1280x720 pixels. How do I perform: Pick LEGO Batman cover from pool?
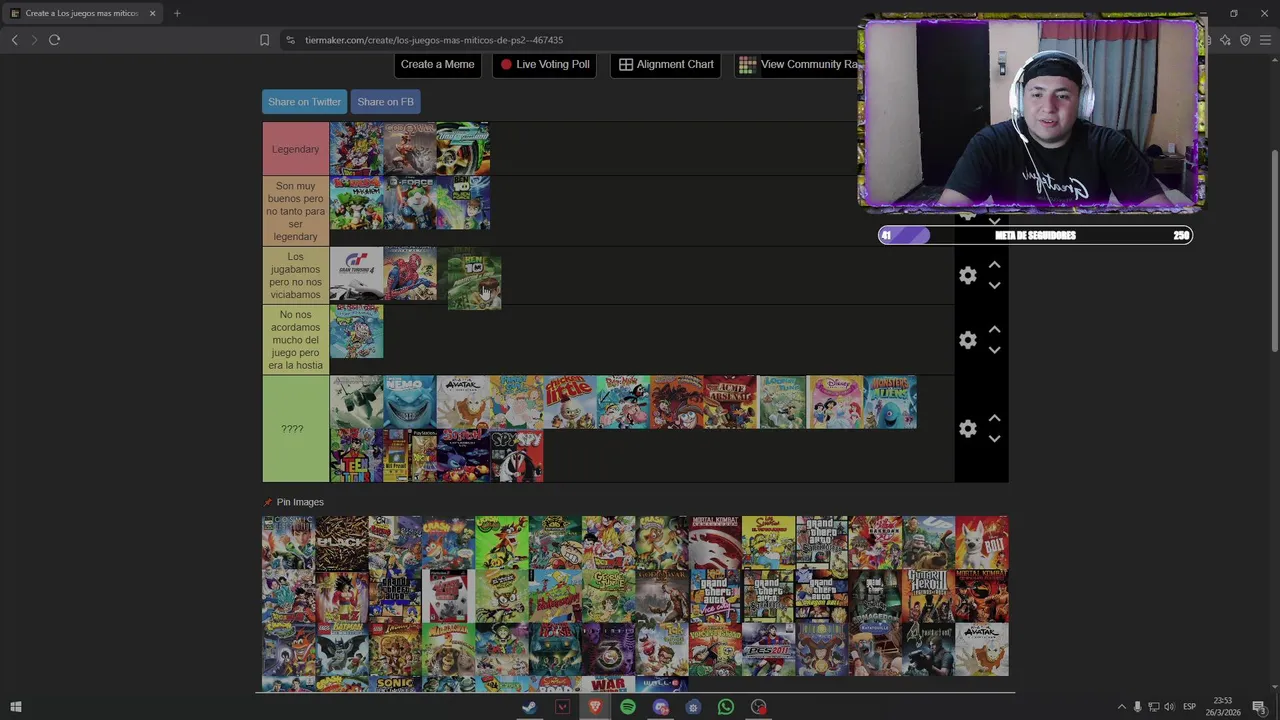tap(342, 649)
